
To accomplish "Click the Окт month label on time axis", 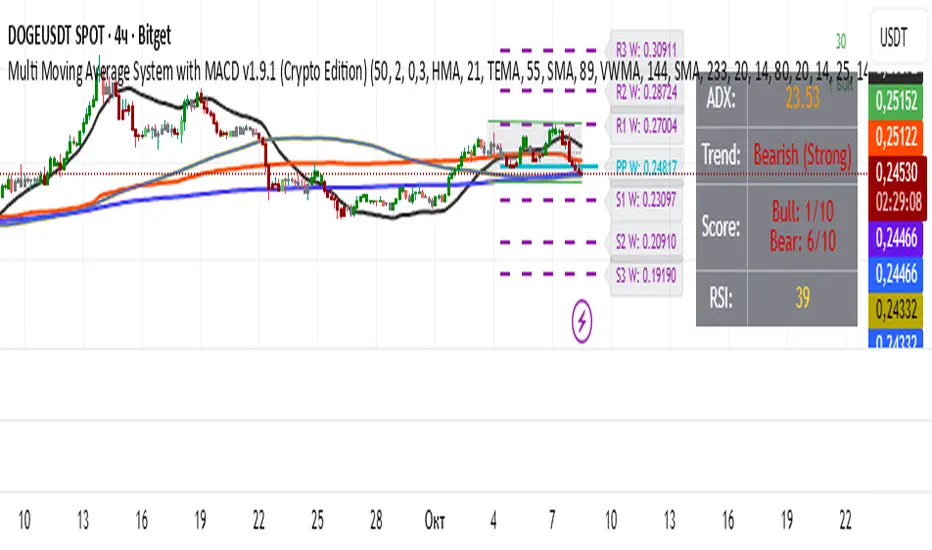I will [434, 521].
